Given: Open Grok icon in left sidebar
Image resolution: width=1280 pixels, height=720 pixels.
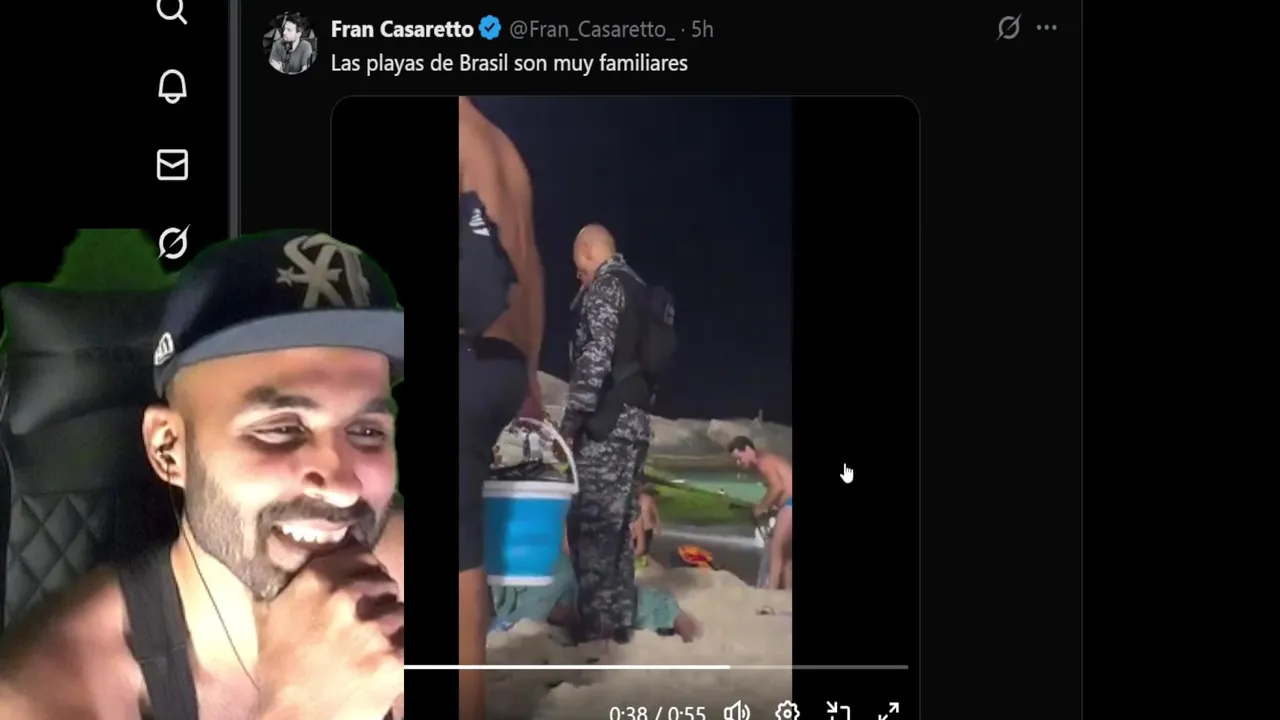Looking at the screenshot, I should (173, 242).
